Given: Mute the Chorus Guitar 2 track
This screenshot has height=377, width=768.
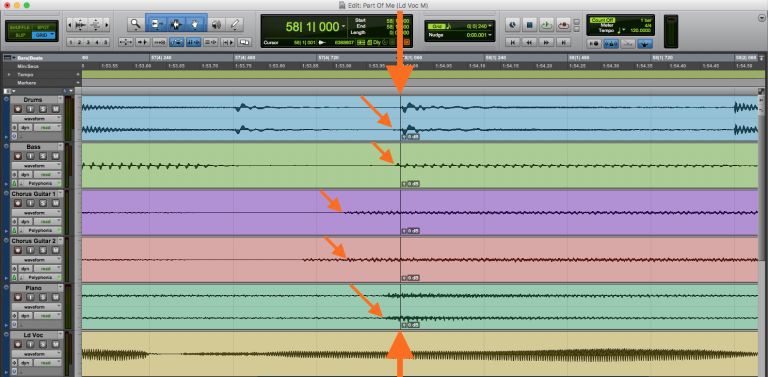Looking at the screenshot, I should (55, 250).
